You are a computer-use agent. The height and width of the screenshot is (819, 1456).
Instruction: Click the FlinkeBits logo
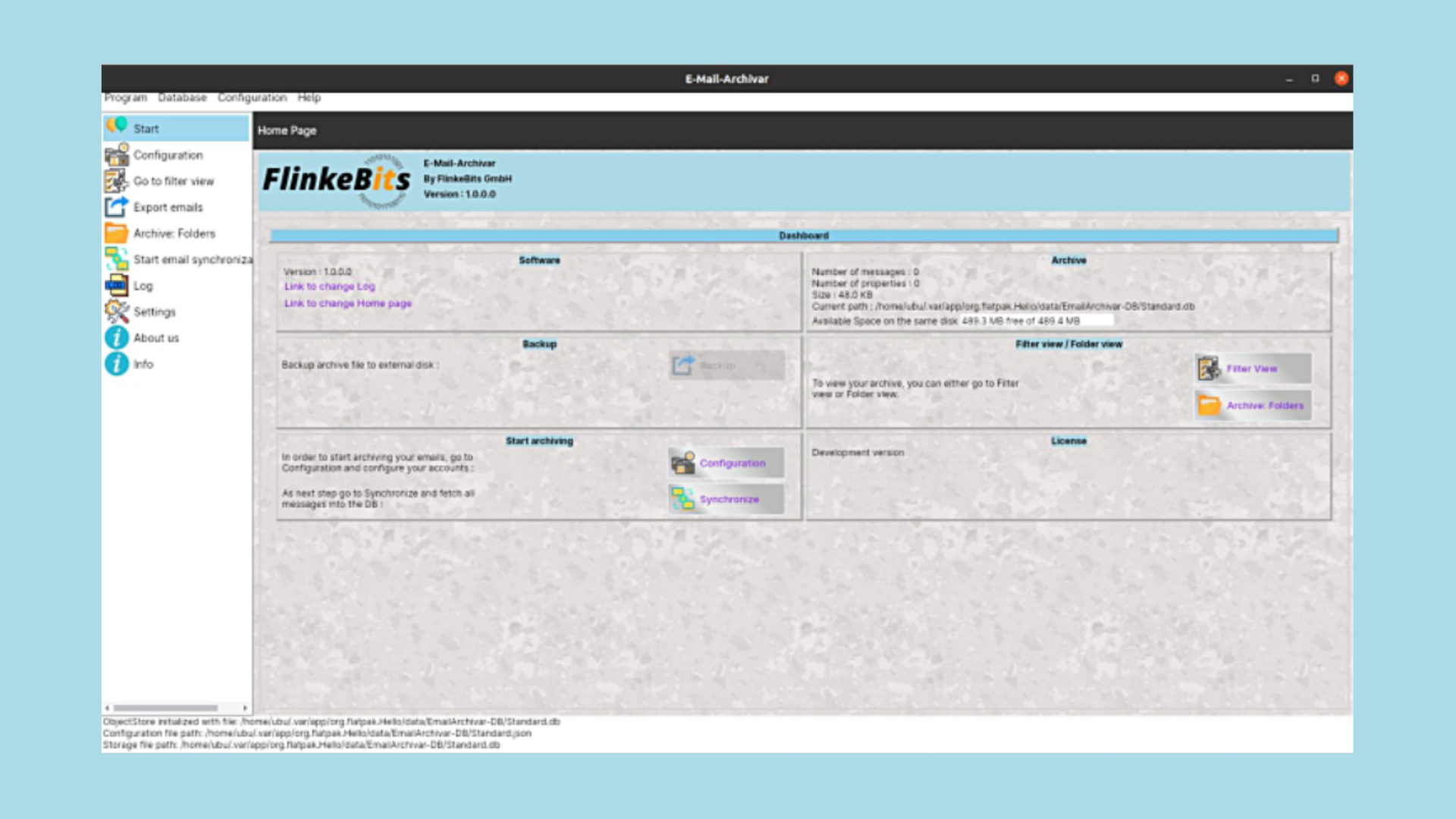click(x=336, y=180)
